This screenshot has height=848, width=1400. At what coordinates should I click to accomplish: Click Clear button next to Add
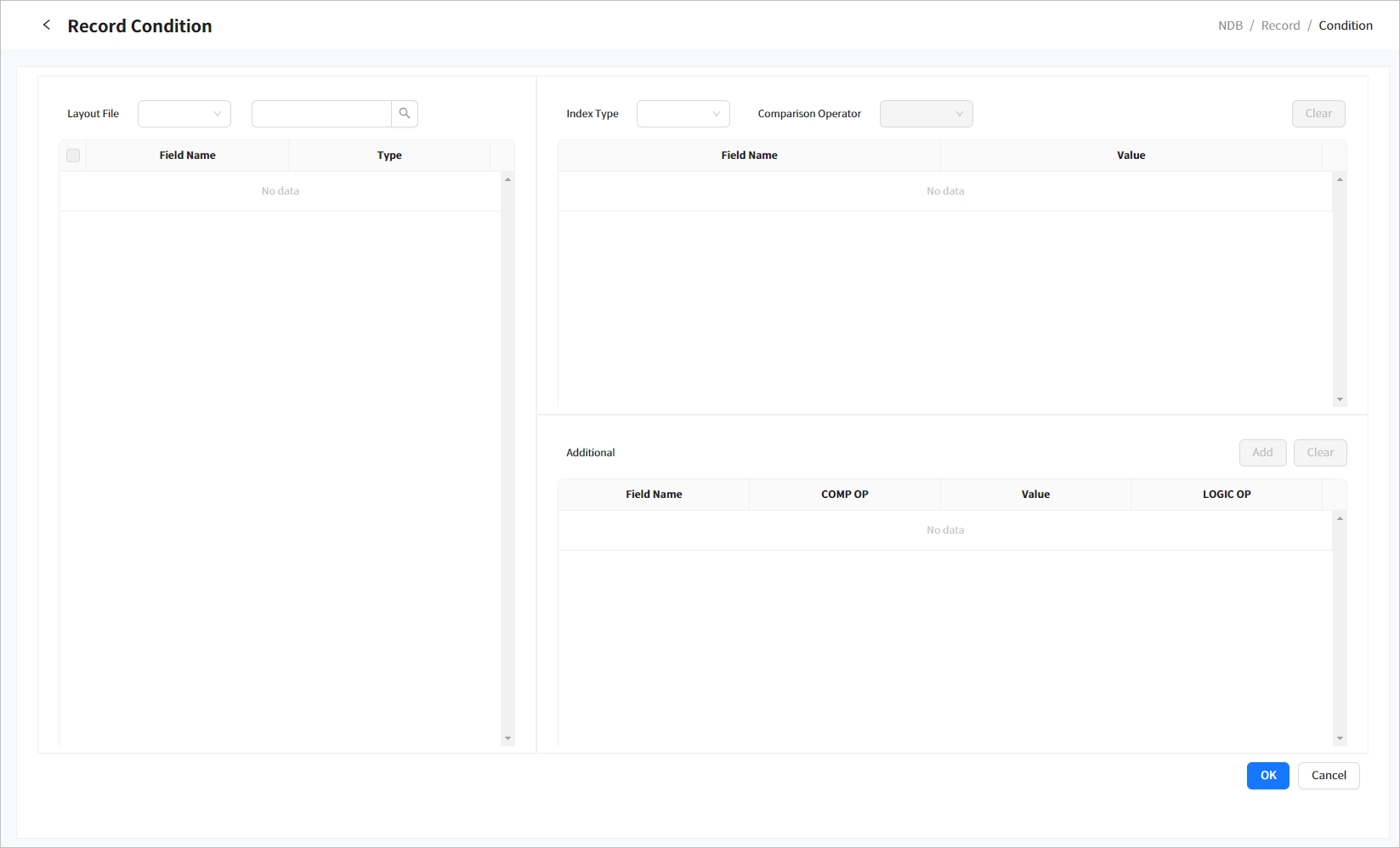click(x=1320, y=453)
